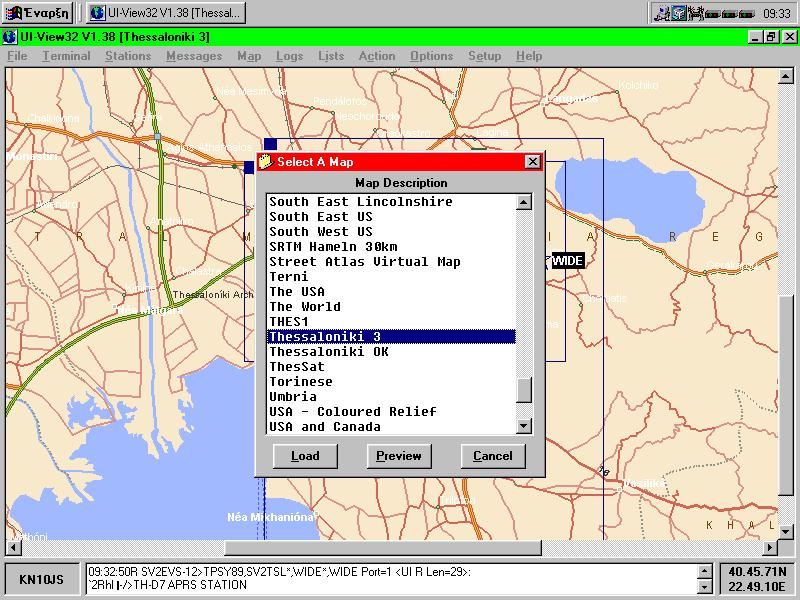Viewport: 800px width, 600px height.
Task: Open the File menu
Action: click(x=17, y=56)
